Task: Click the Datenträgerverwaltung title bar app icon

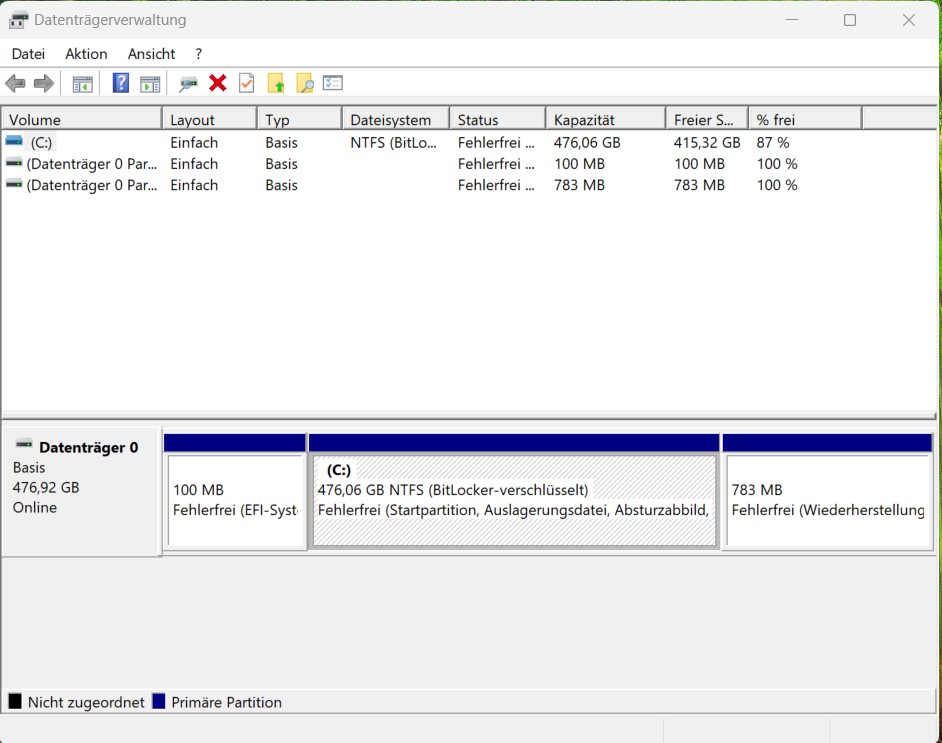Action: click(x=18, y=20)
